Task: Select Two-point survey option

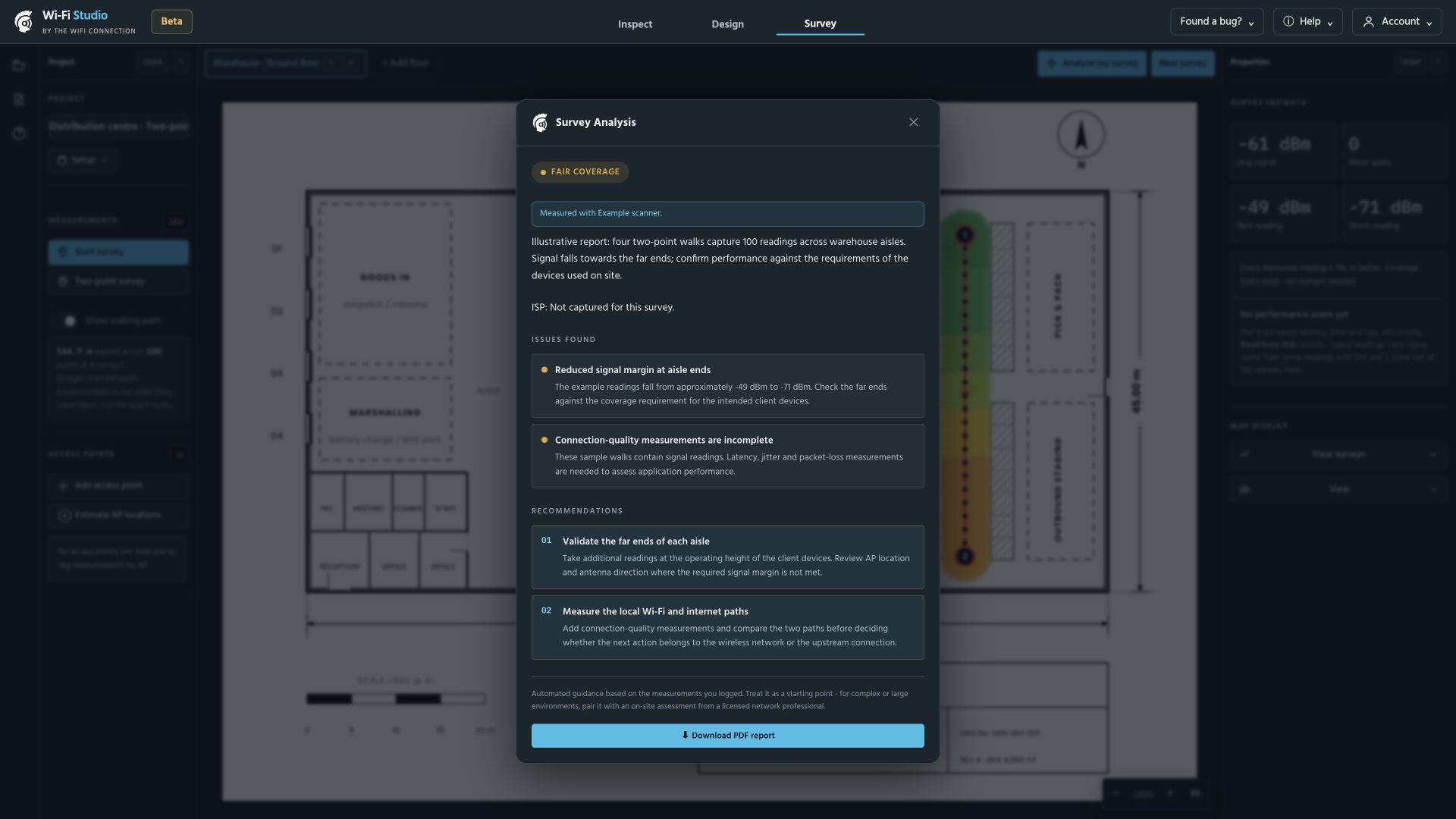Action: coord(118,281)
